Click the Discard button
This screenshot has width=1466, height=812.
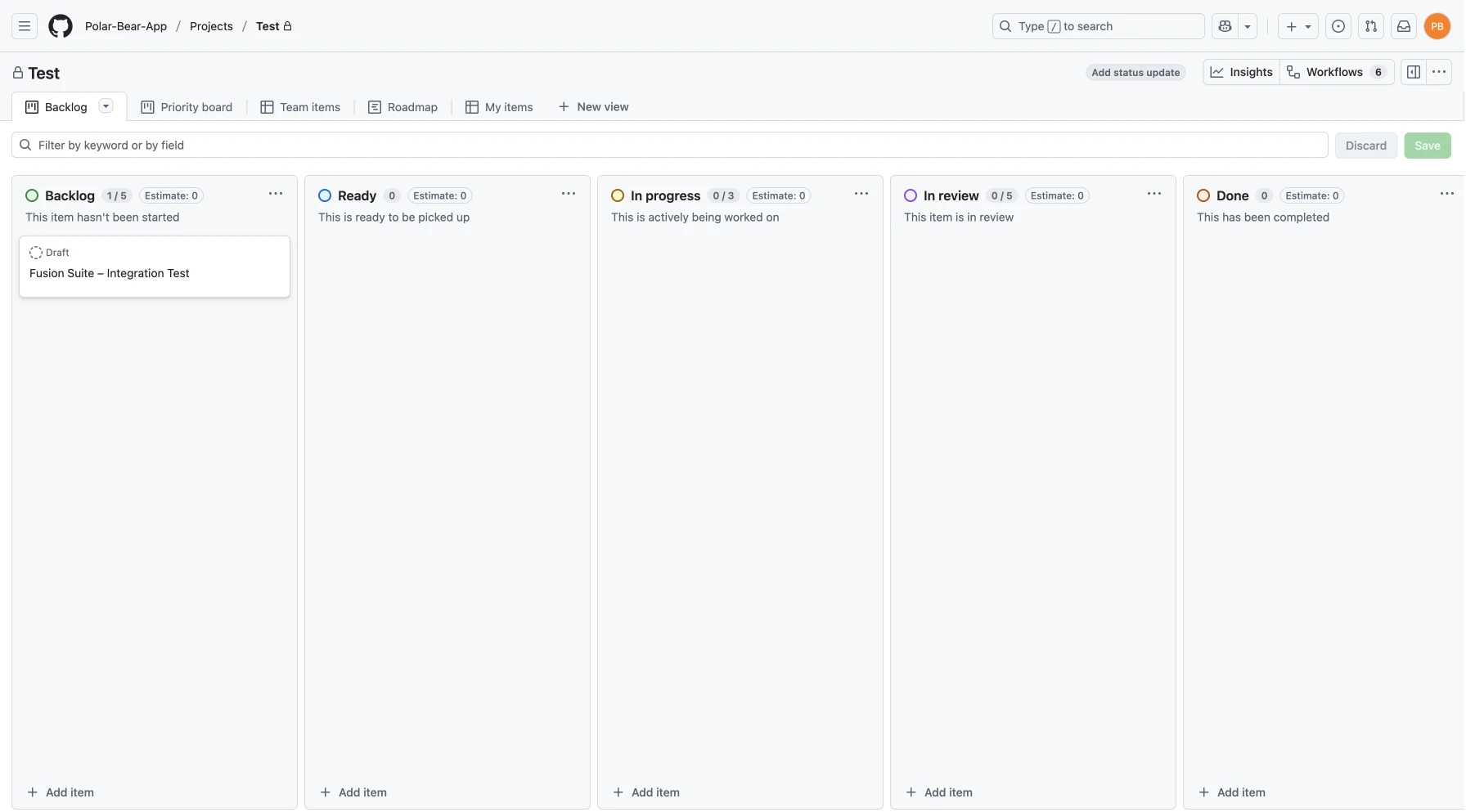click(x=1365, y=146)
